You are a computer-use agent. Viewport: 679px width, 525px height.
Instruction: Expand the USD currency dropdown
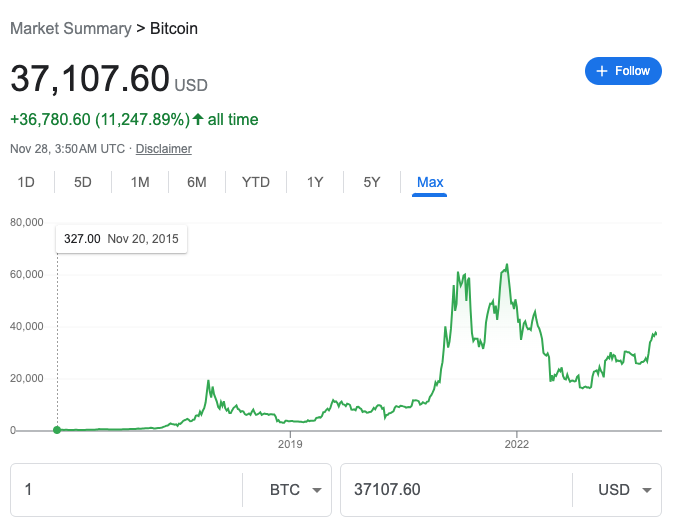[x=623, y=490]
